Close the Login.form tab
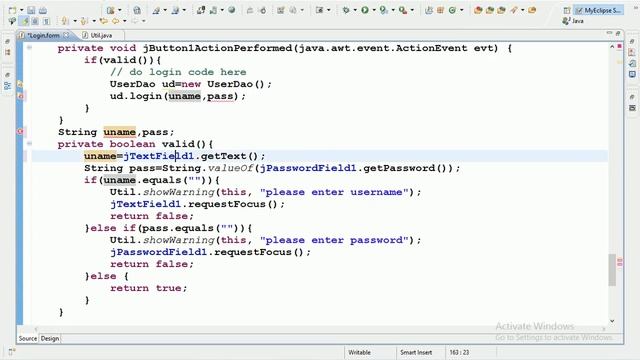The width and height of the screenshot is (640, 360). point(66,35)
